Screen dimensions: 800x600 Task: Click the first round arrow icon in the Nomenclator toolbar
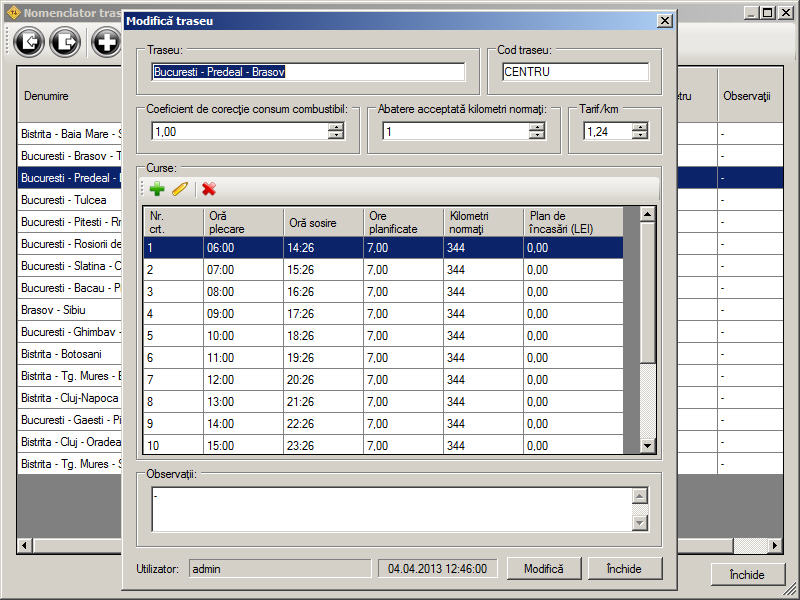[29, 41]
